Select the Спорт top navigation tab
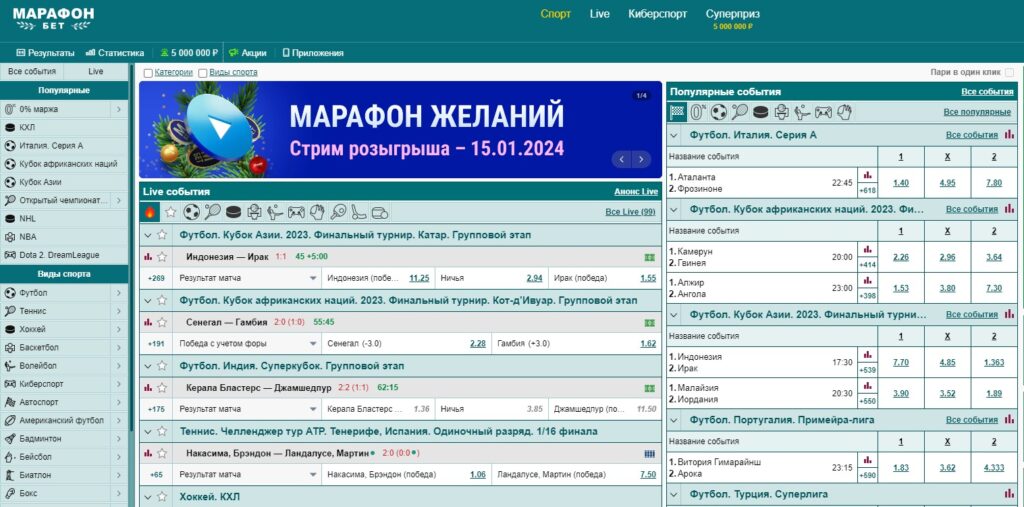This screenshot has width=1024, height=507. (556, 14)
